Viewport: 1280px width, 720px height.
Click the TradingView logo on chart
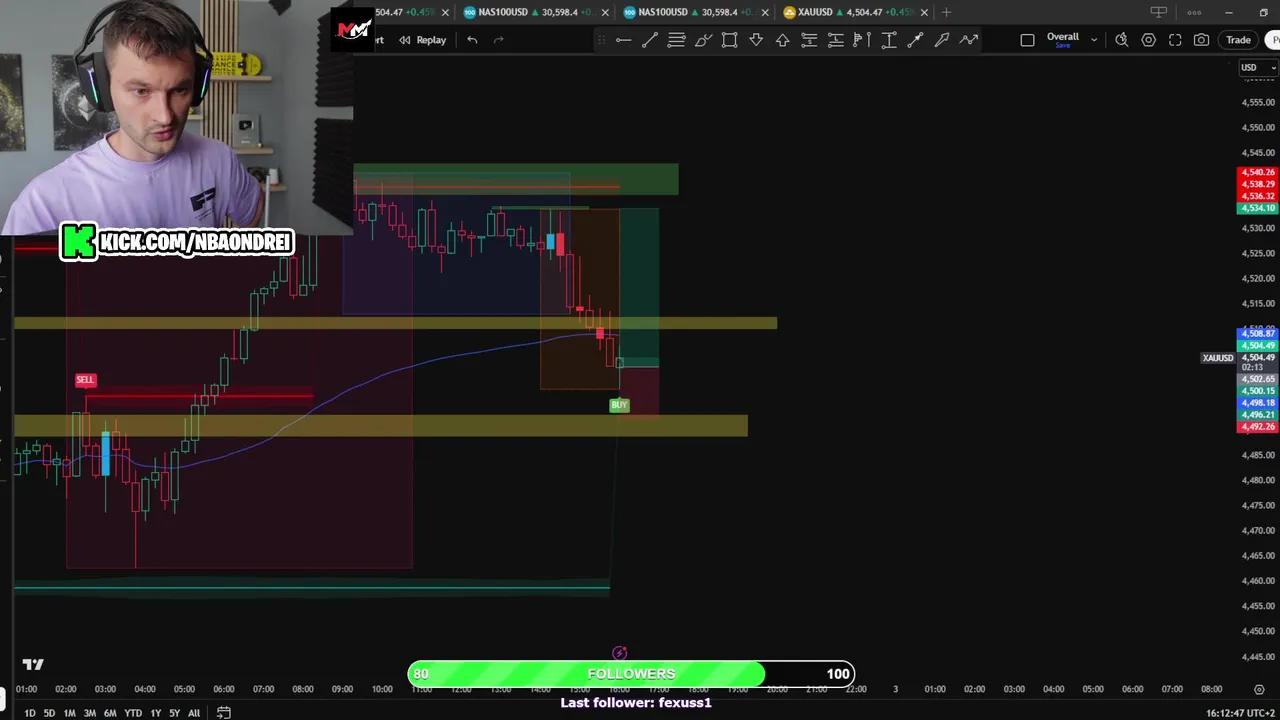(x=33, y=664)
